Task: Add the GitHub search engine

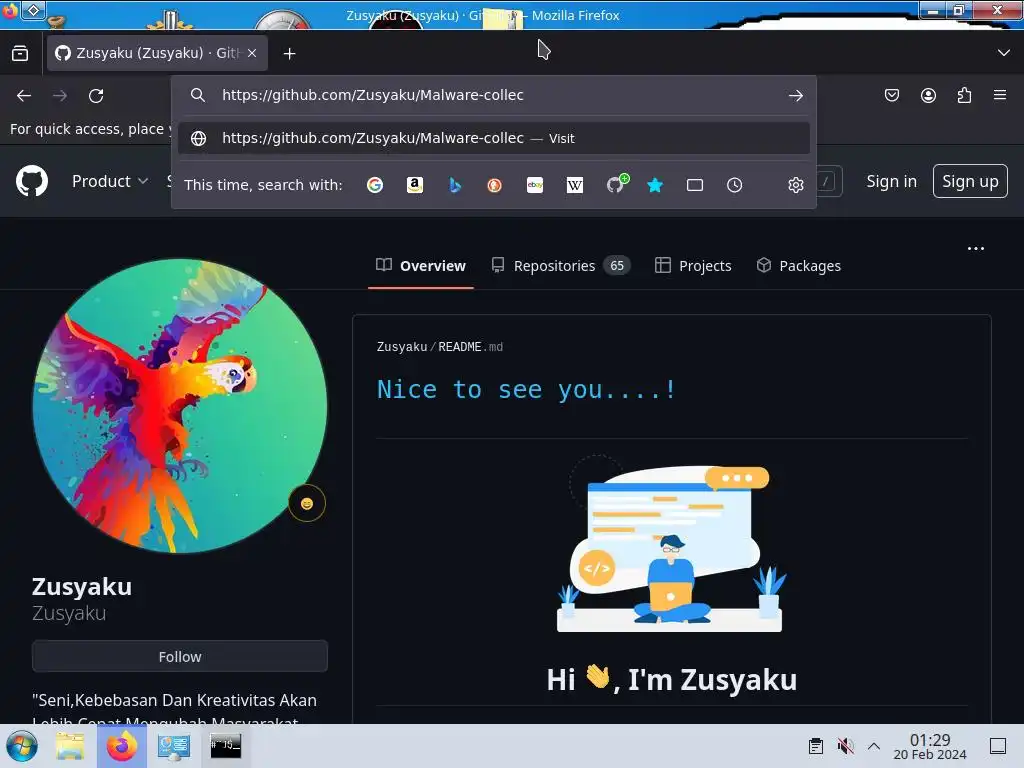Action: (616, 184)
